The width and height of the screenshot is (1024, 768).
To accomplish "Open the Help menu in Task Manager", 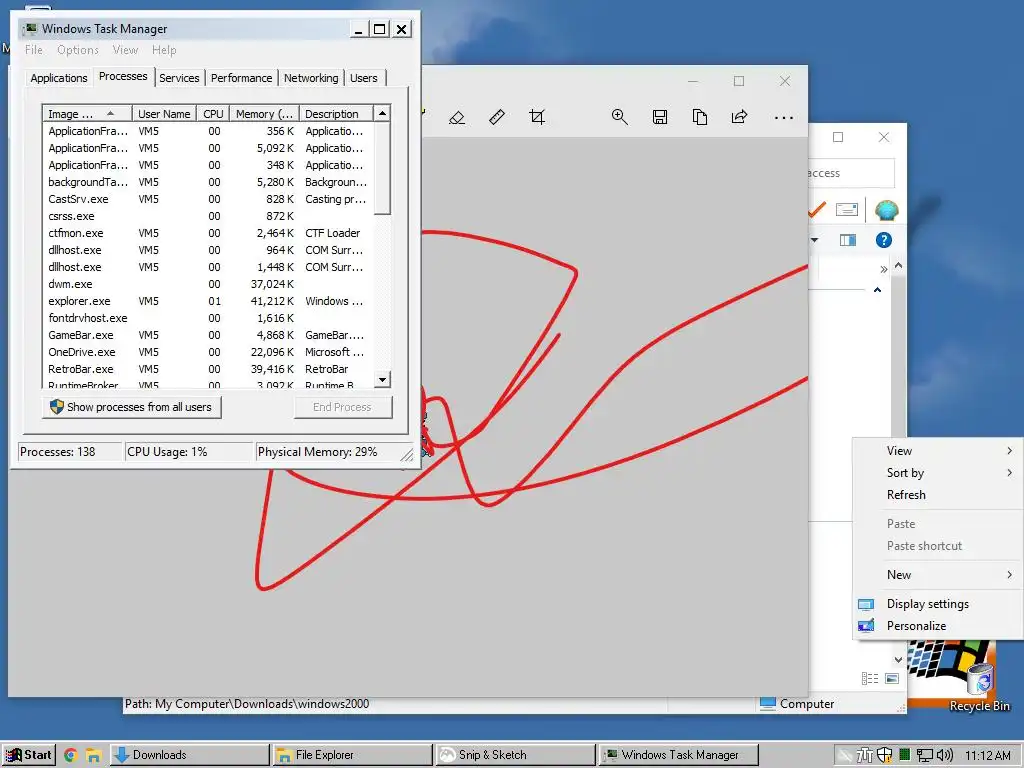I will (164, 50).
